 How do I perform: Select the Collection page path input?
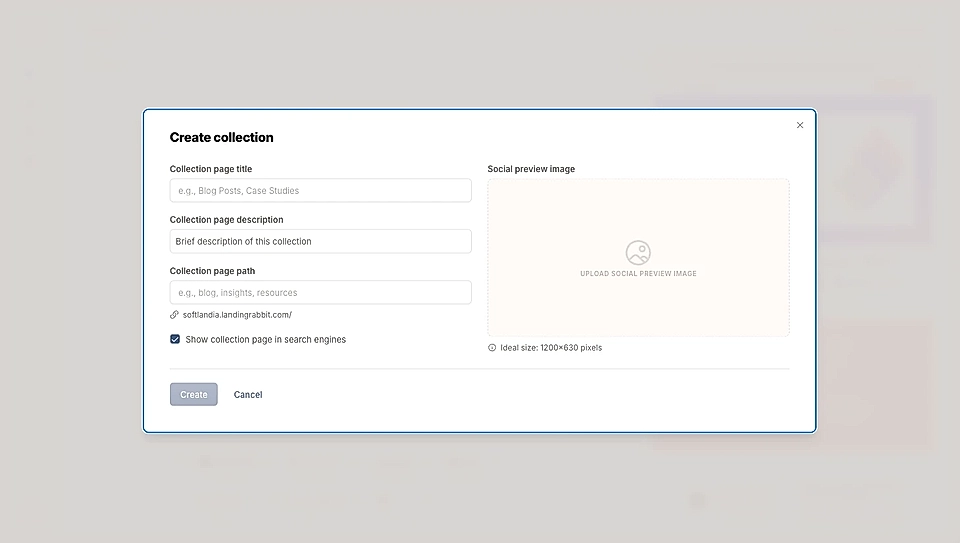click(320, 293)
